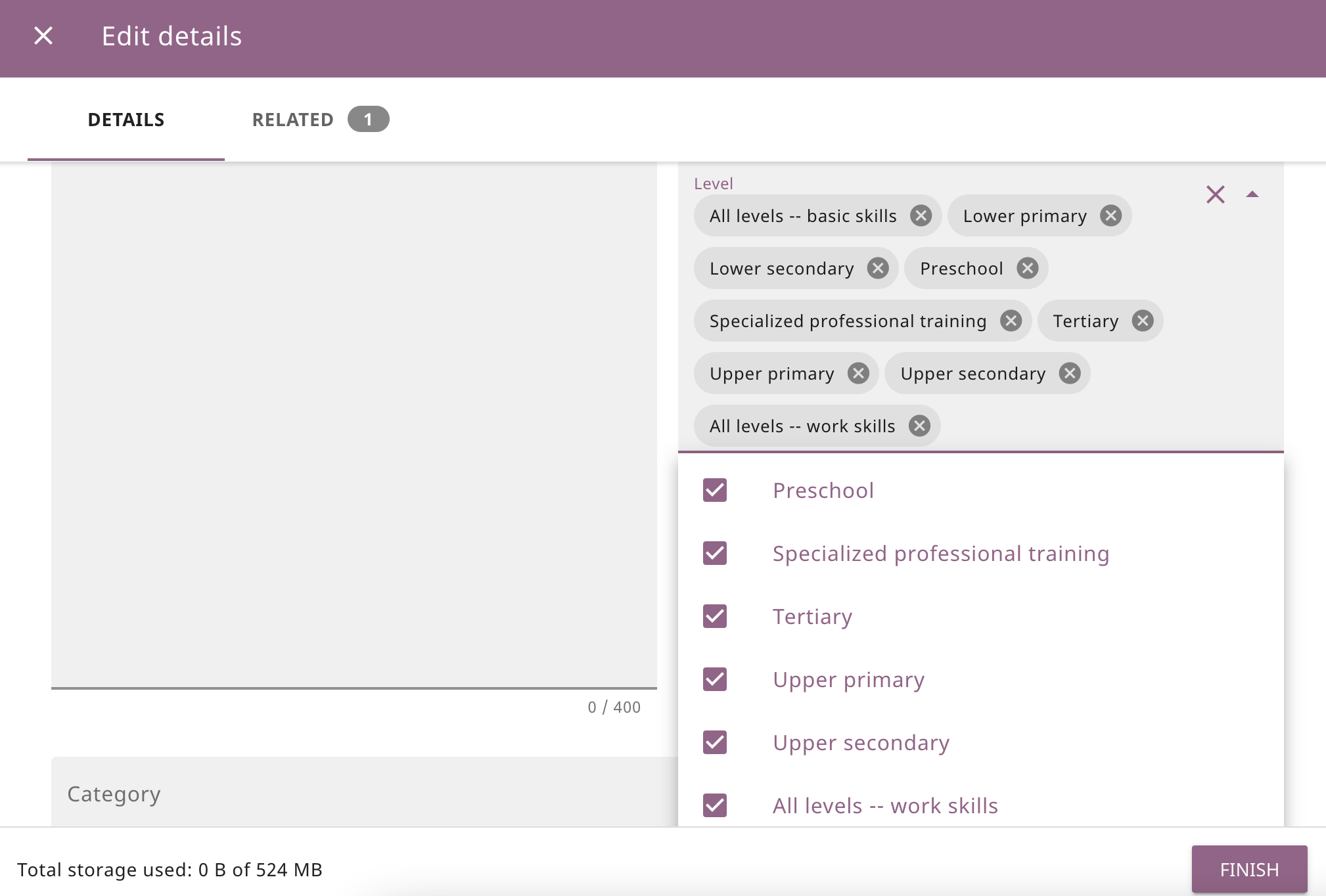Remove the 'Tertiary' chip
This screenshot has height=896, width=1326.
[x=1142, y=321]
